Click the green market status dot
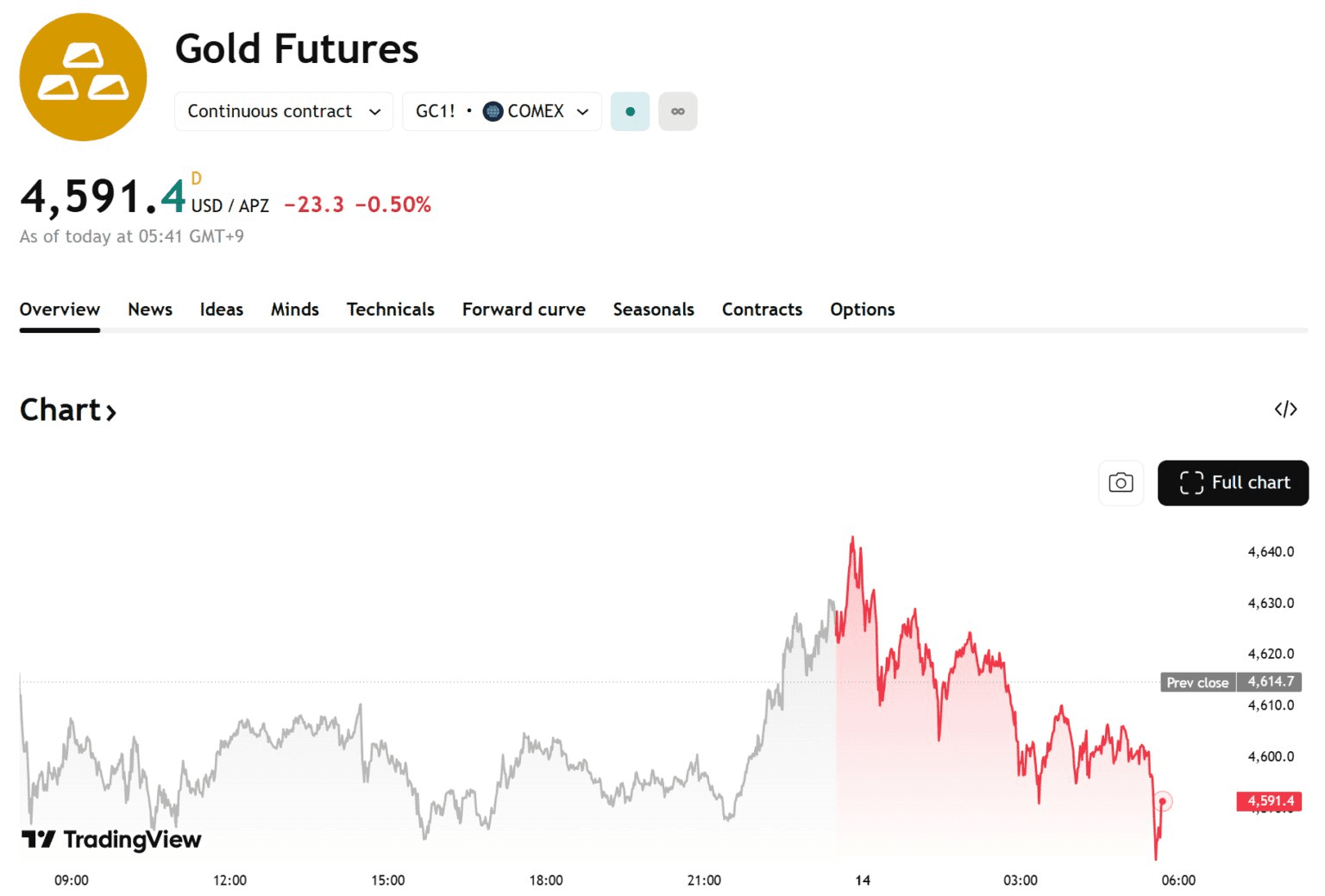 pyautogui.click(x=630, y=111)
